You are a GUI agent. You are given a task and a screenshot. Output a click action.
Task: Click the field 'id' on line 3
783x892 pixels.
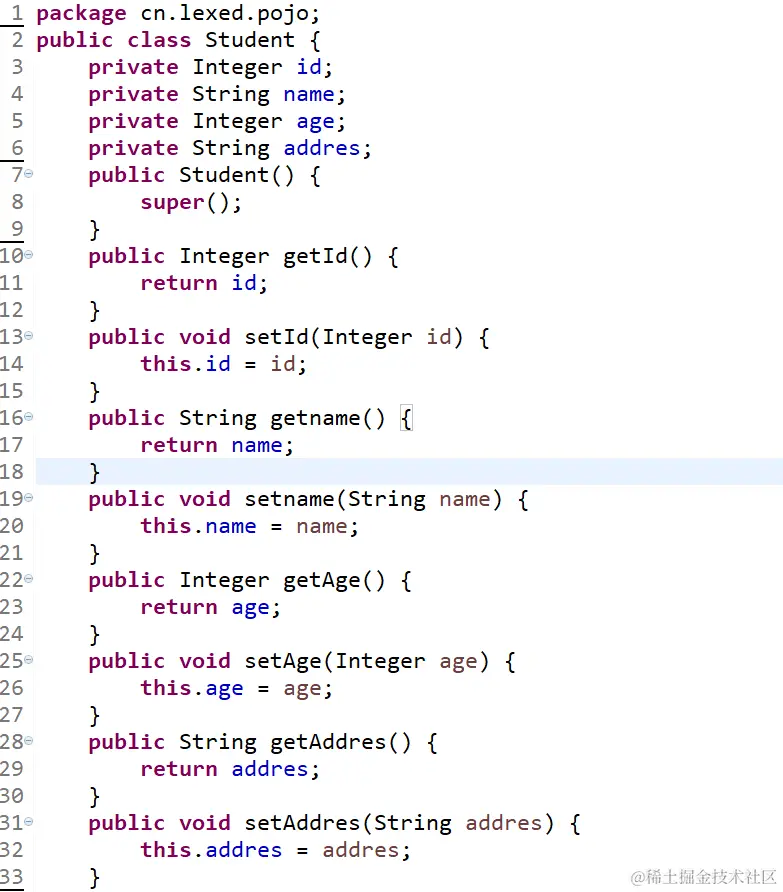click(x=309, y=67)
